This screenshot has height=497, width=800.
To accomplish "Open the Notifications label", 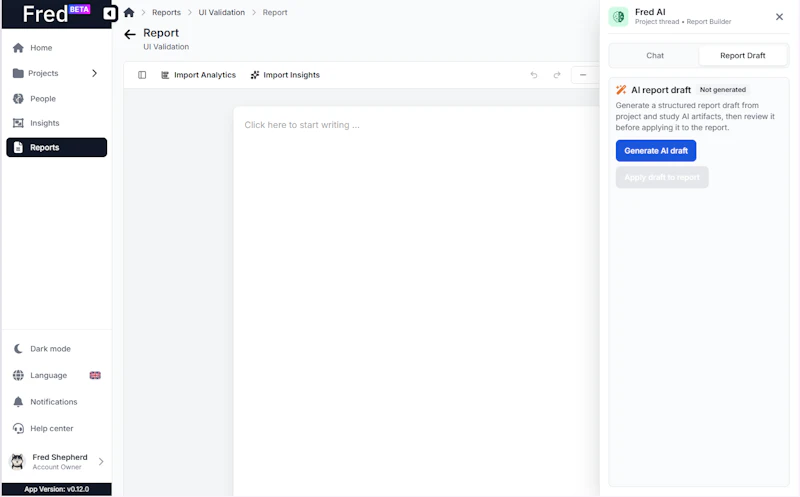I will [x=54, y=402].
